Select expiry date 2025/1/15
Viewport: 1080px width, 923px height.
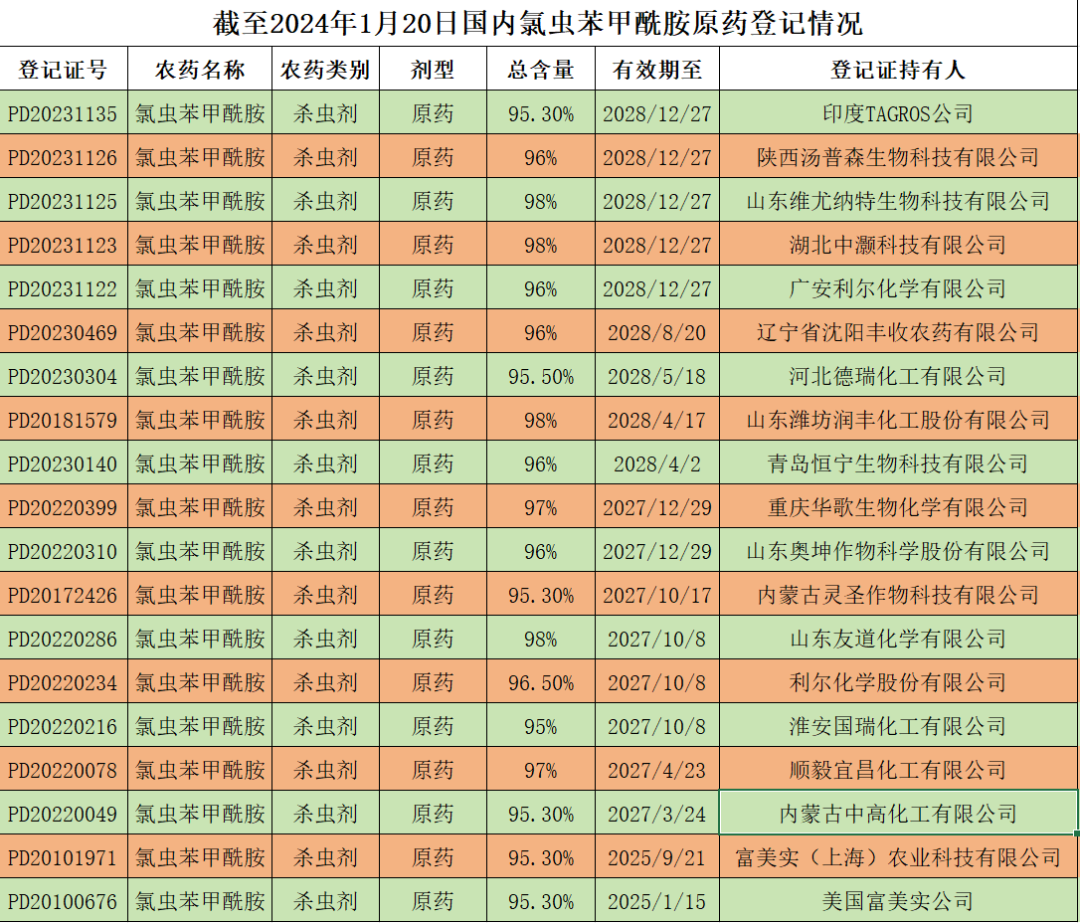pyautogui.click(x=657, y=900)
